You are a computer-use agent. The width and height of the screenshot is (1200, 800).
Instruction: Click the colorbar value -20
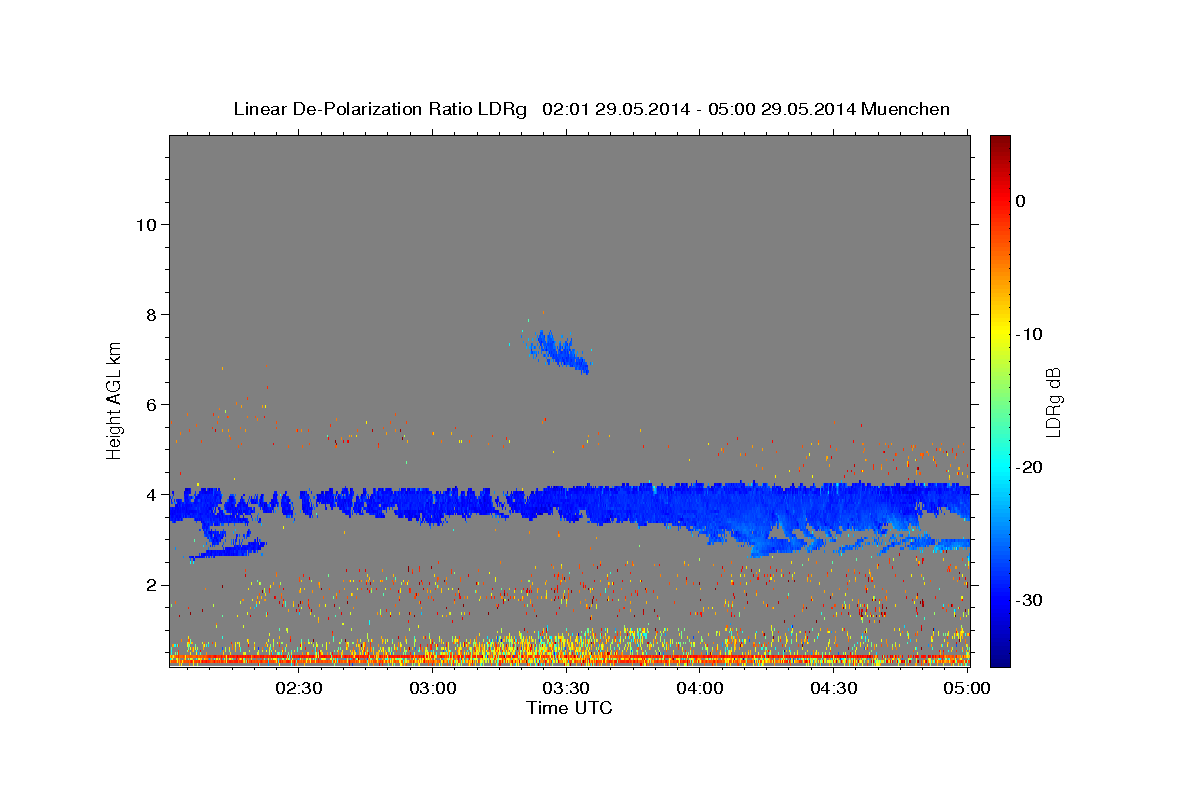(x=1030, y=467)
